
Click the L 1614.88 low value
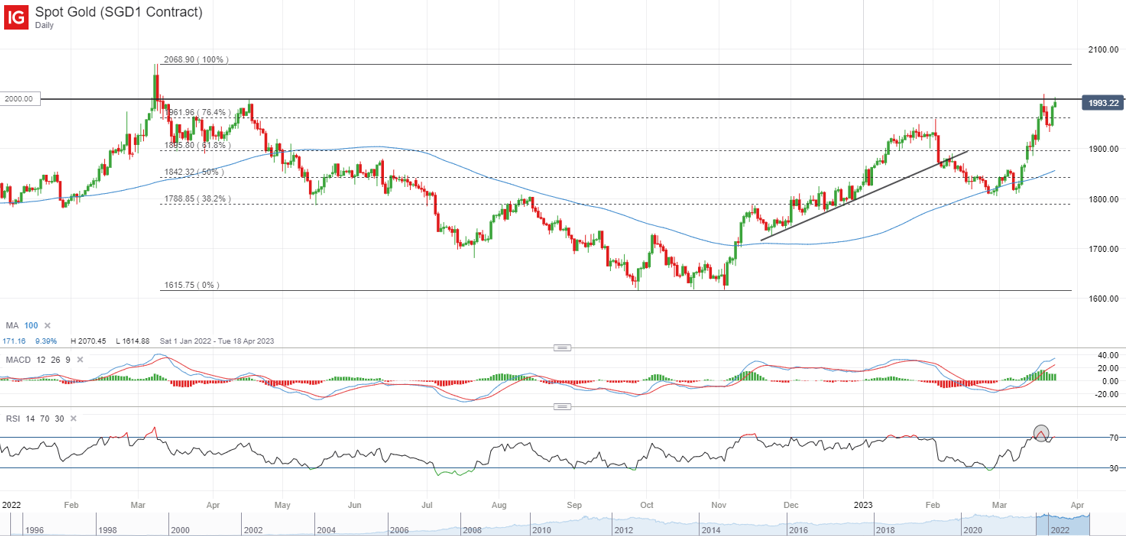[131, 340]
